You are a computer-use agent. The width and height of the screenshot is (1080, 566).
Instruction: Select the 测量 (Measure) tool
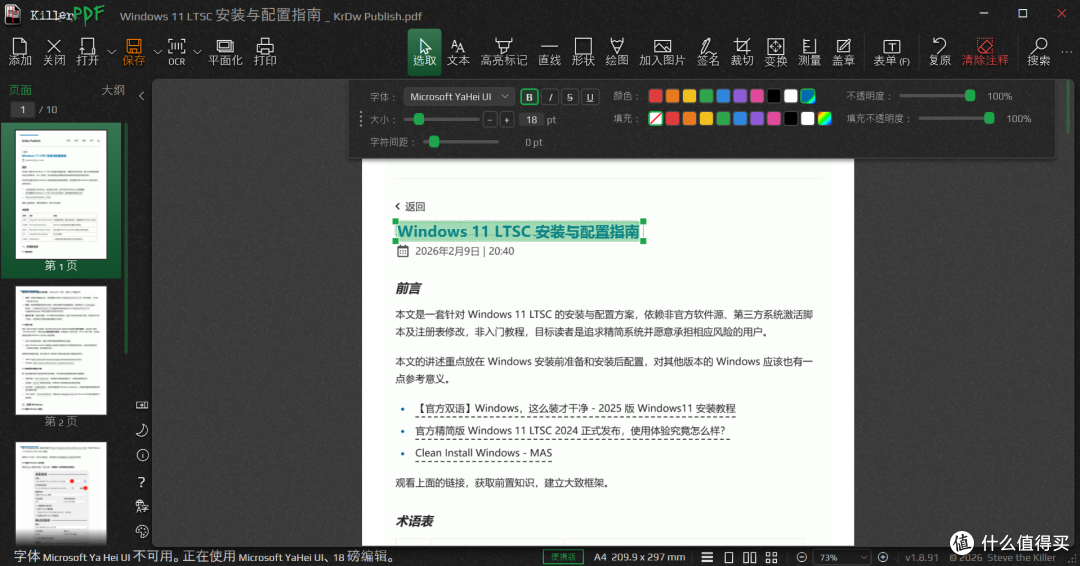tap(809, 52)
